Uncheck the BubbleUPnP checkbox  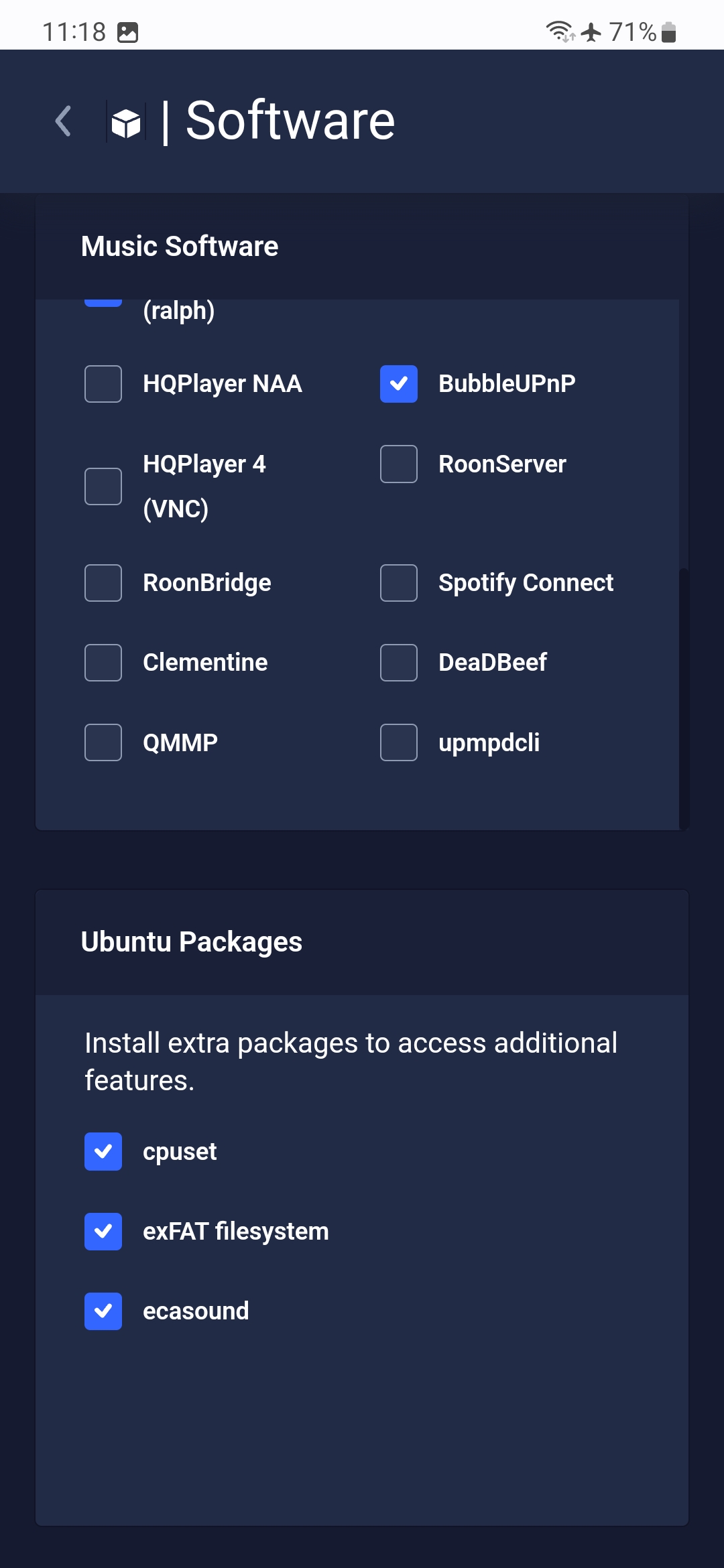(x=399, y=384)
